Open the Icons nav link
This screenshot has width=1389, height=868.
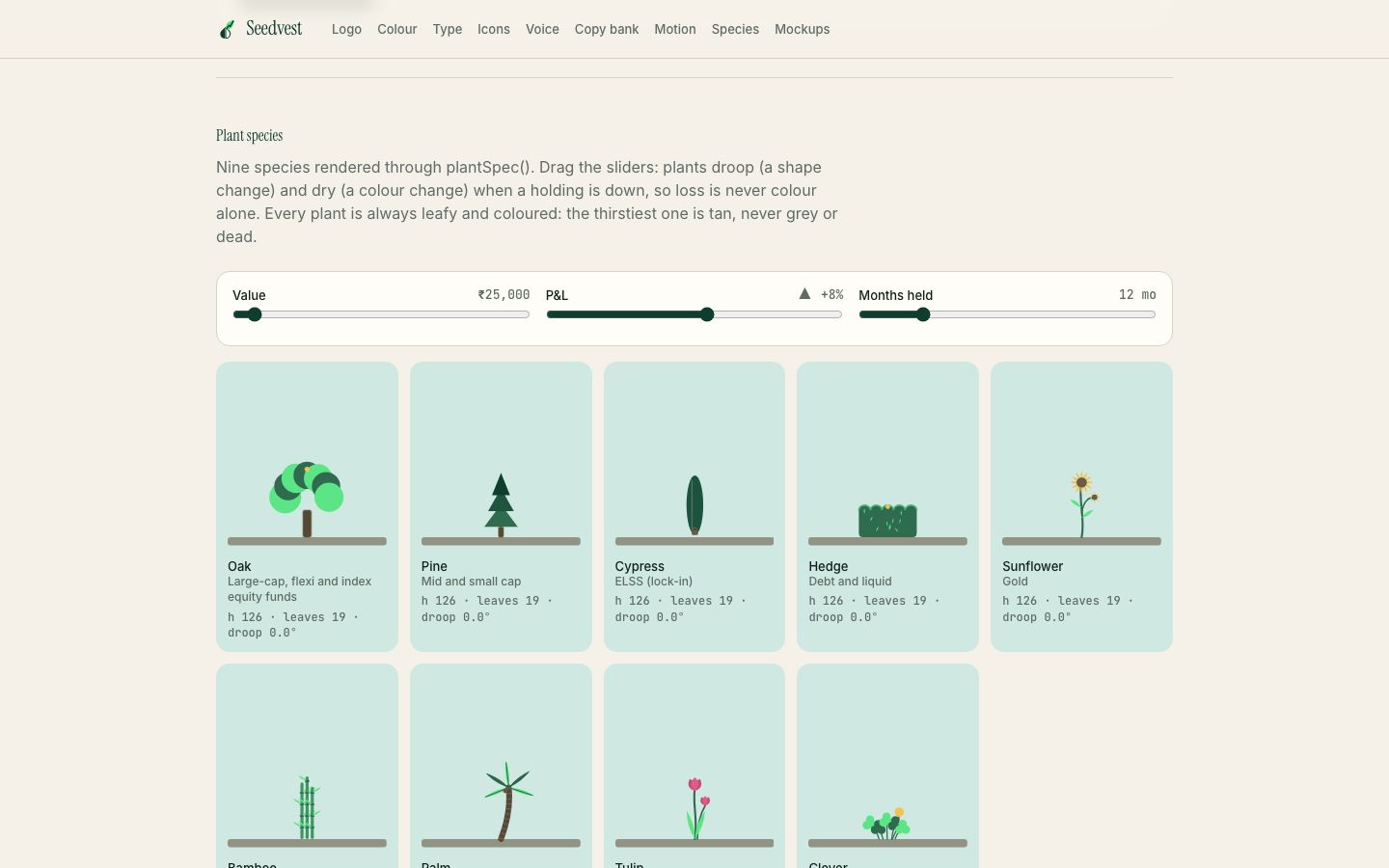[494, 29]
